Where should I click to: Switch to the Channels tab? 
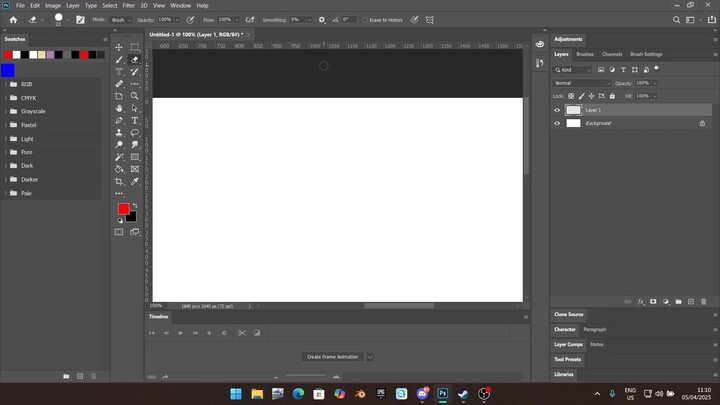(611, 54)
